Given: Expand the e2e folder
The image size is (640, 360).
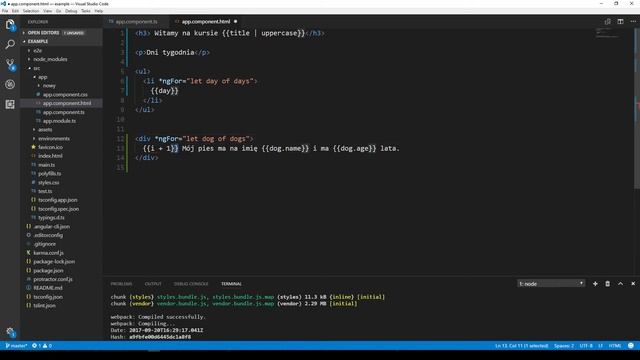Looking at the screenshot, I should tap(37, 51).
